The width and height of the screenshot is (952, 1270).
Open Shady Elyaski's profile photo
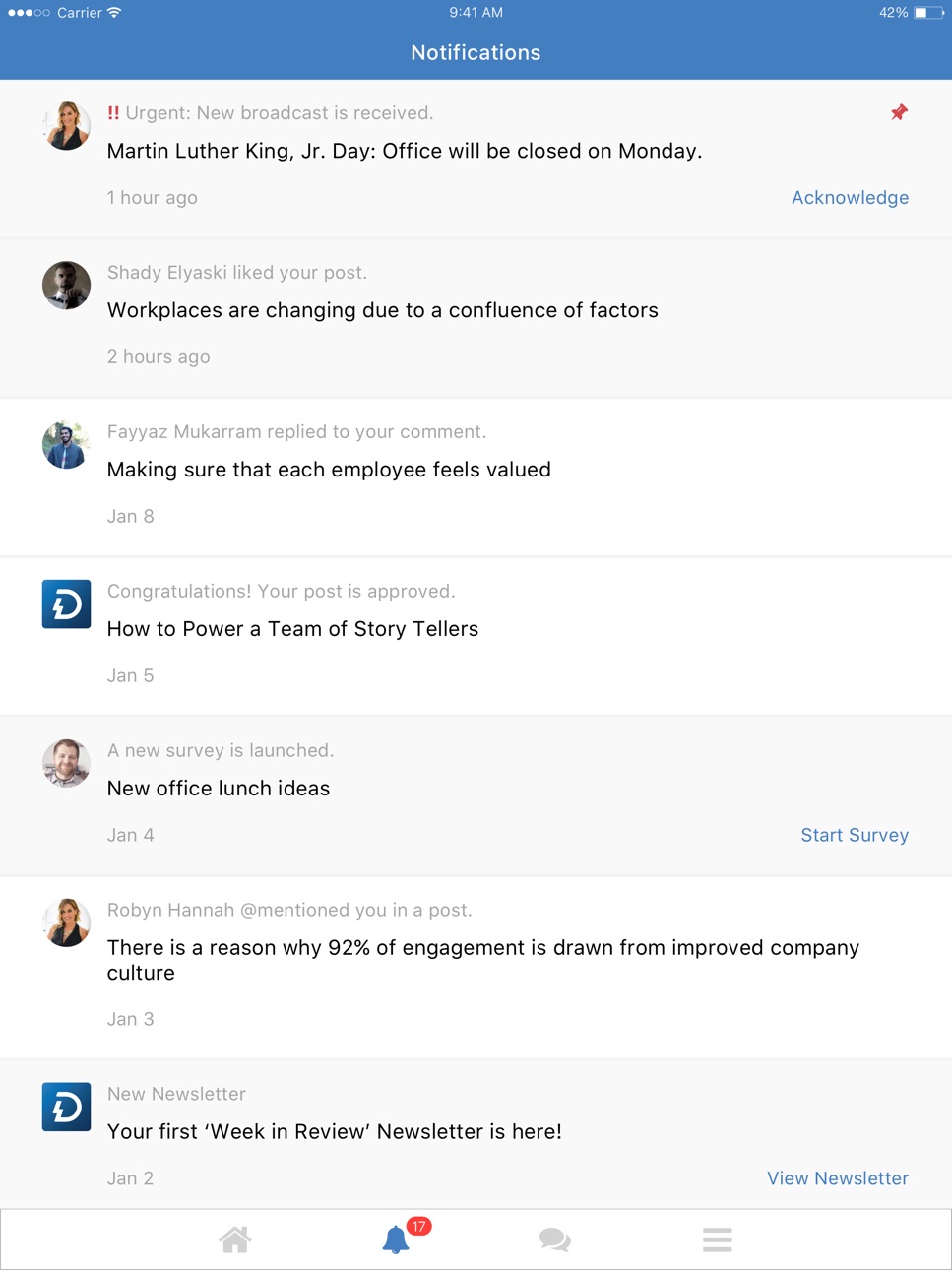[x=67, y=286]
